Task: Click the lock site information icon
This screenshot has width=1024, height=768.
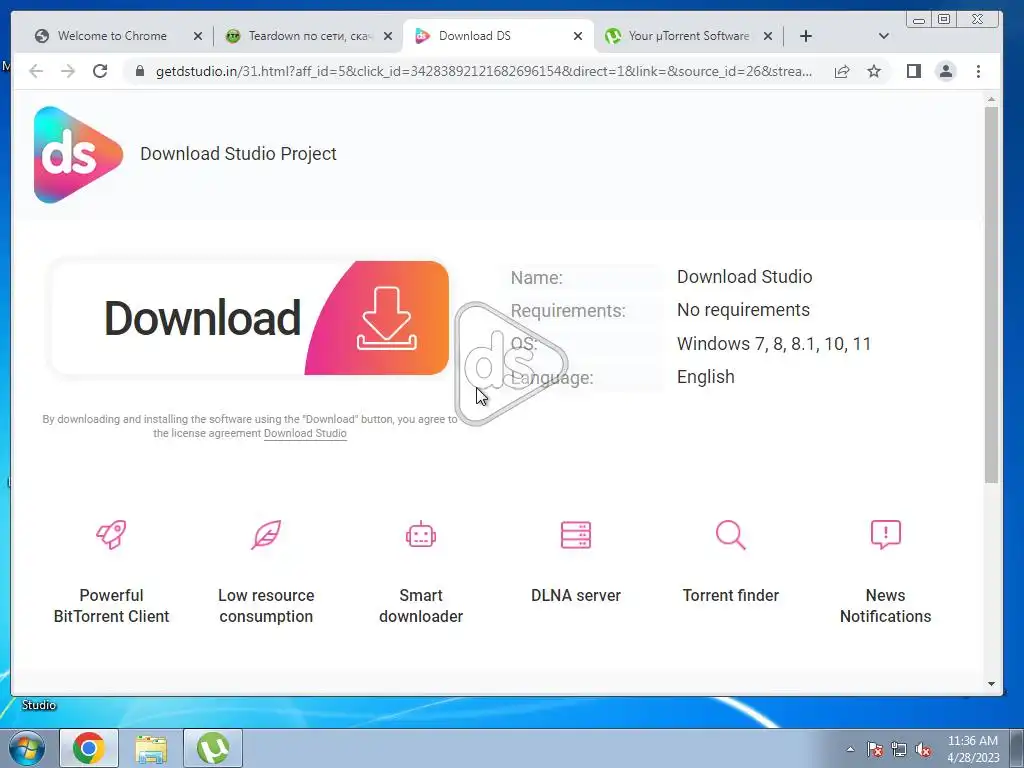Action: point(139,71)
